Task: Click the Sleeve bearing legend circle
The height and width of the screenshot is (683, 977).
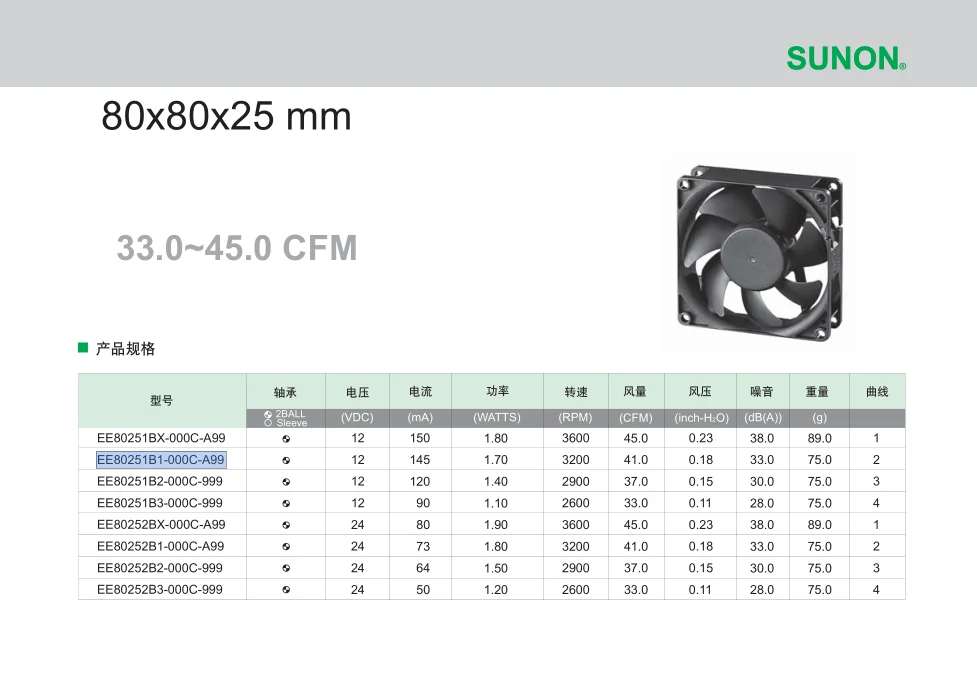Action: pyautogui.click(x=268, y=423)
